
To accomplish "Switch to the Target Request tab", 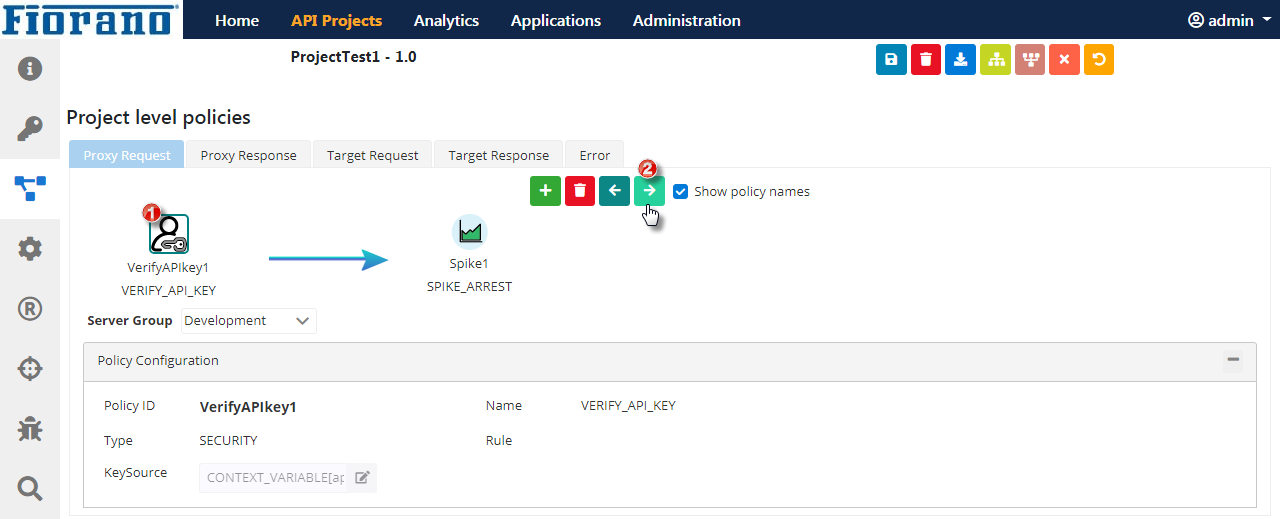I will coord(372,155).
